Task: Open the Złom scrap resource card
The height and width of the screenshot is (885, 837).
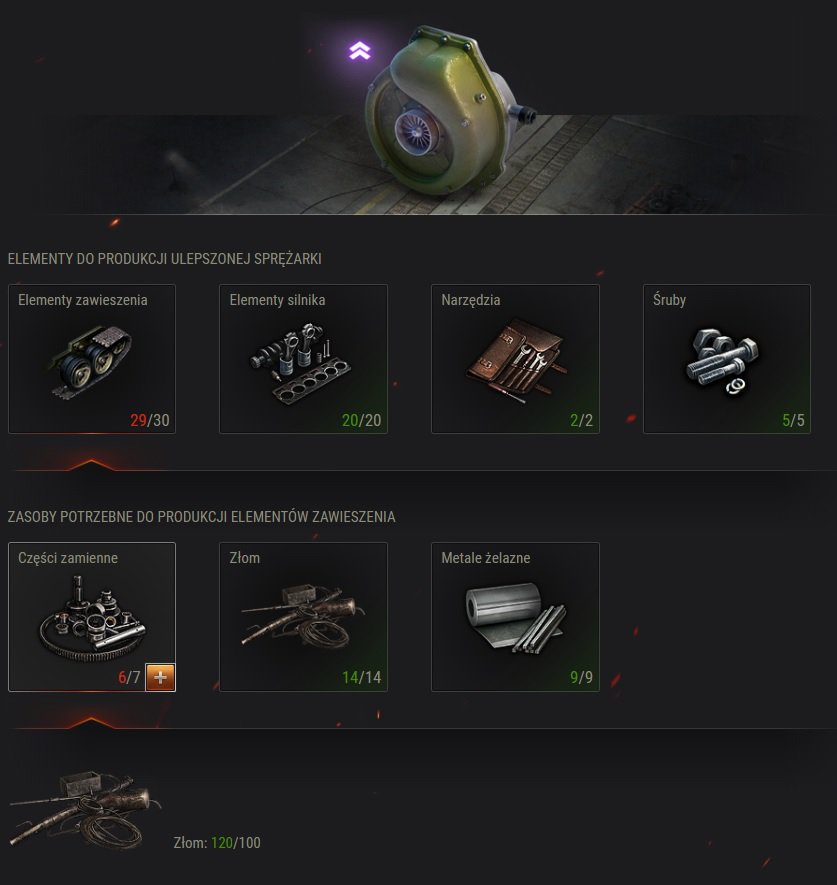Action: point(303,617)
